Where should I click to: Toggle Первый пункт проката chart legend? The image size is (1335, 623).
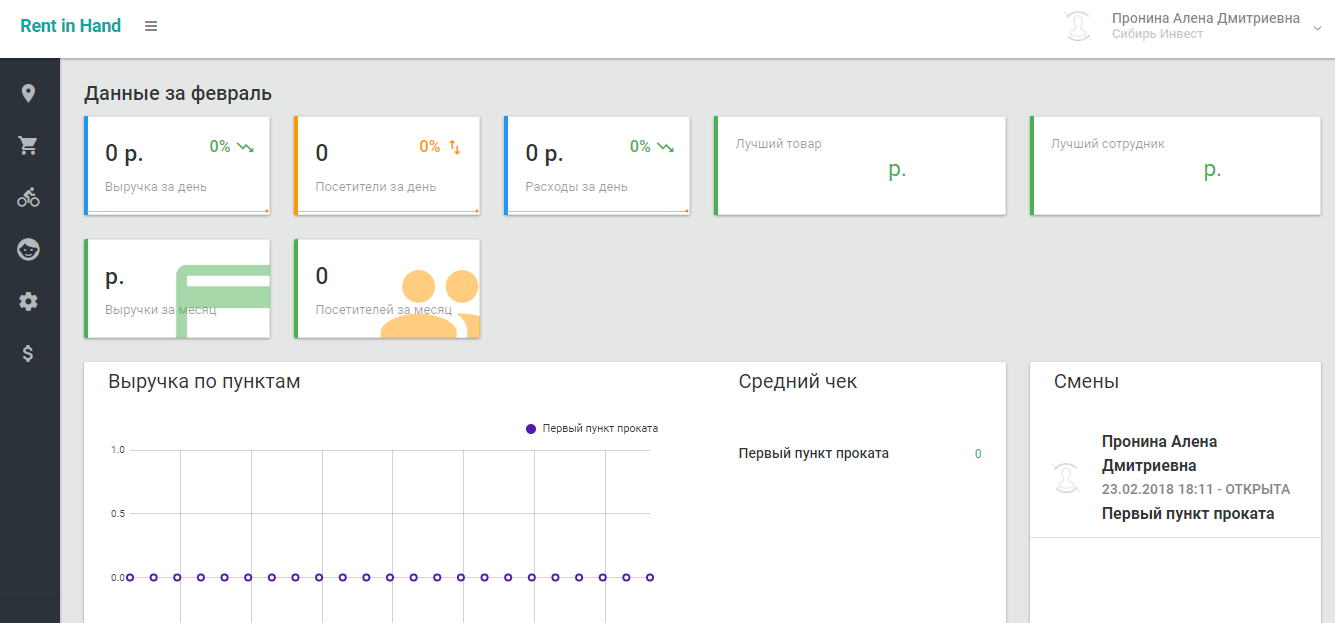click(x=592, y=428)
